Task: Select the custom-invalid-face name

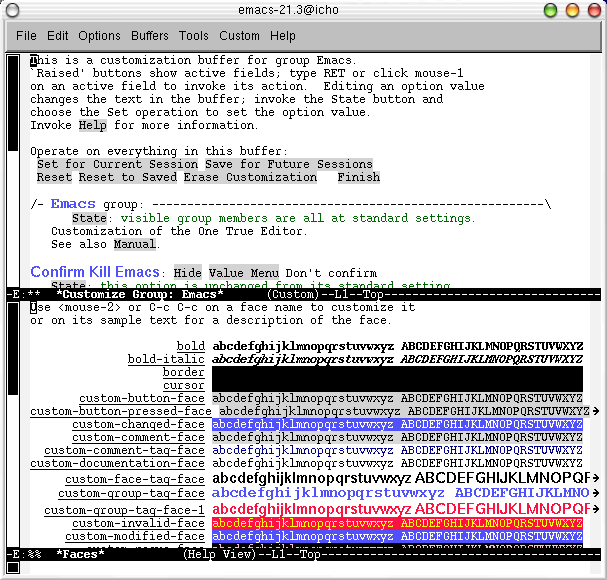Action: (x=138, y=523)
